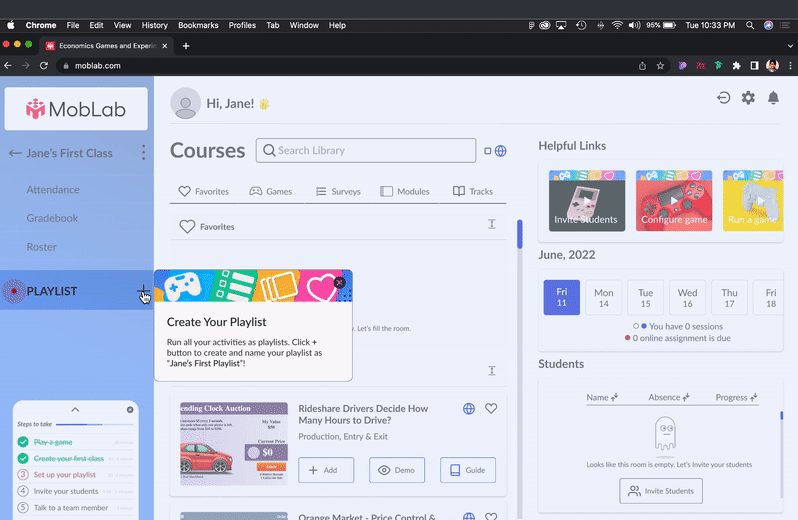Viewport: 798px width, 520px height.
Task: Open the Chrome three-dot menu
Action: [790, 66]
